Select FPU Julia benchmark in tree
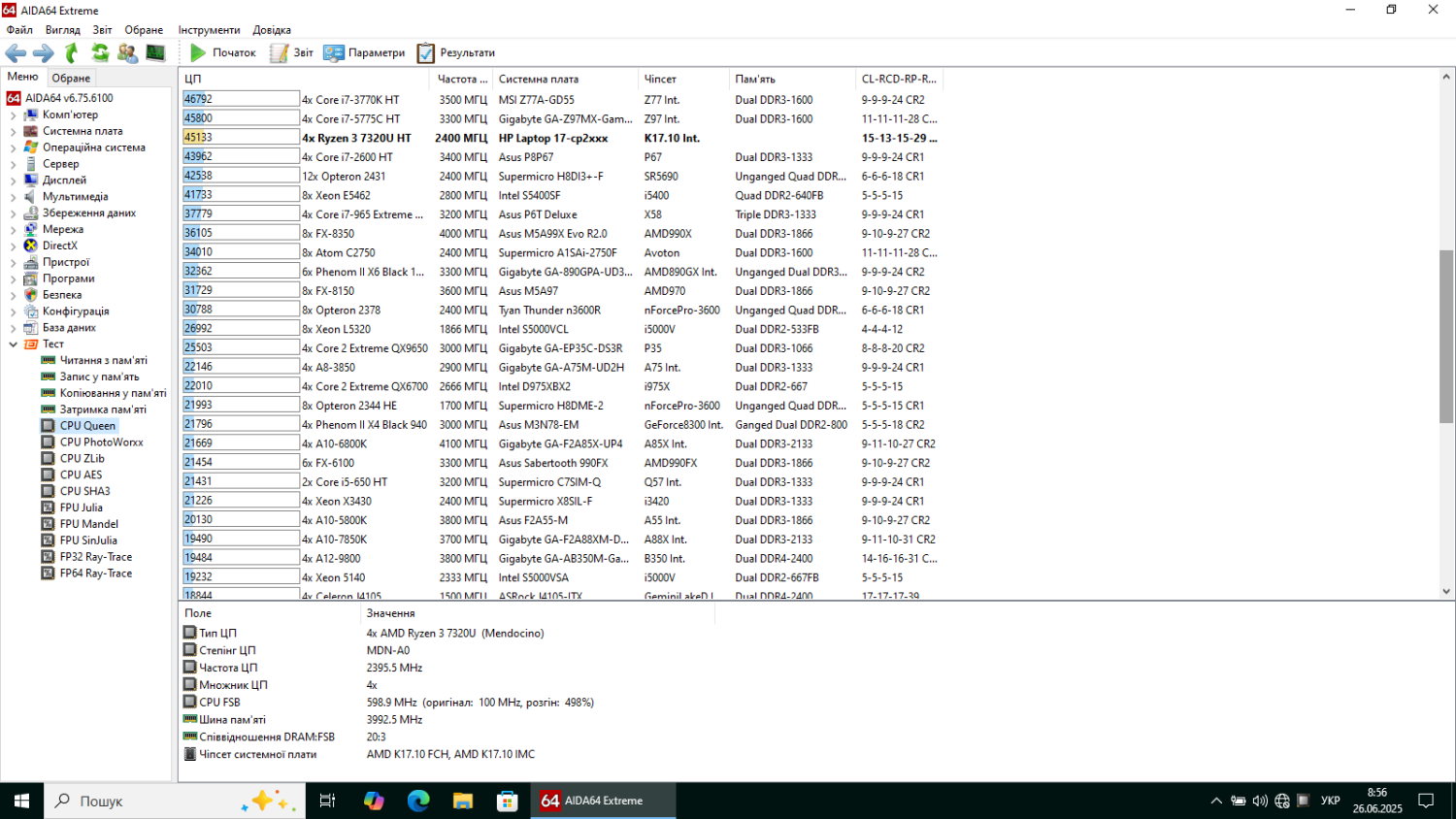This screenshot has width=1456, height=819. pos(81,508)
